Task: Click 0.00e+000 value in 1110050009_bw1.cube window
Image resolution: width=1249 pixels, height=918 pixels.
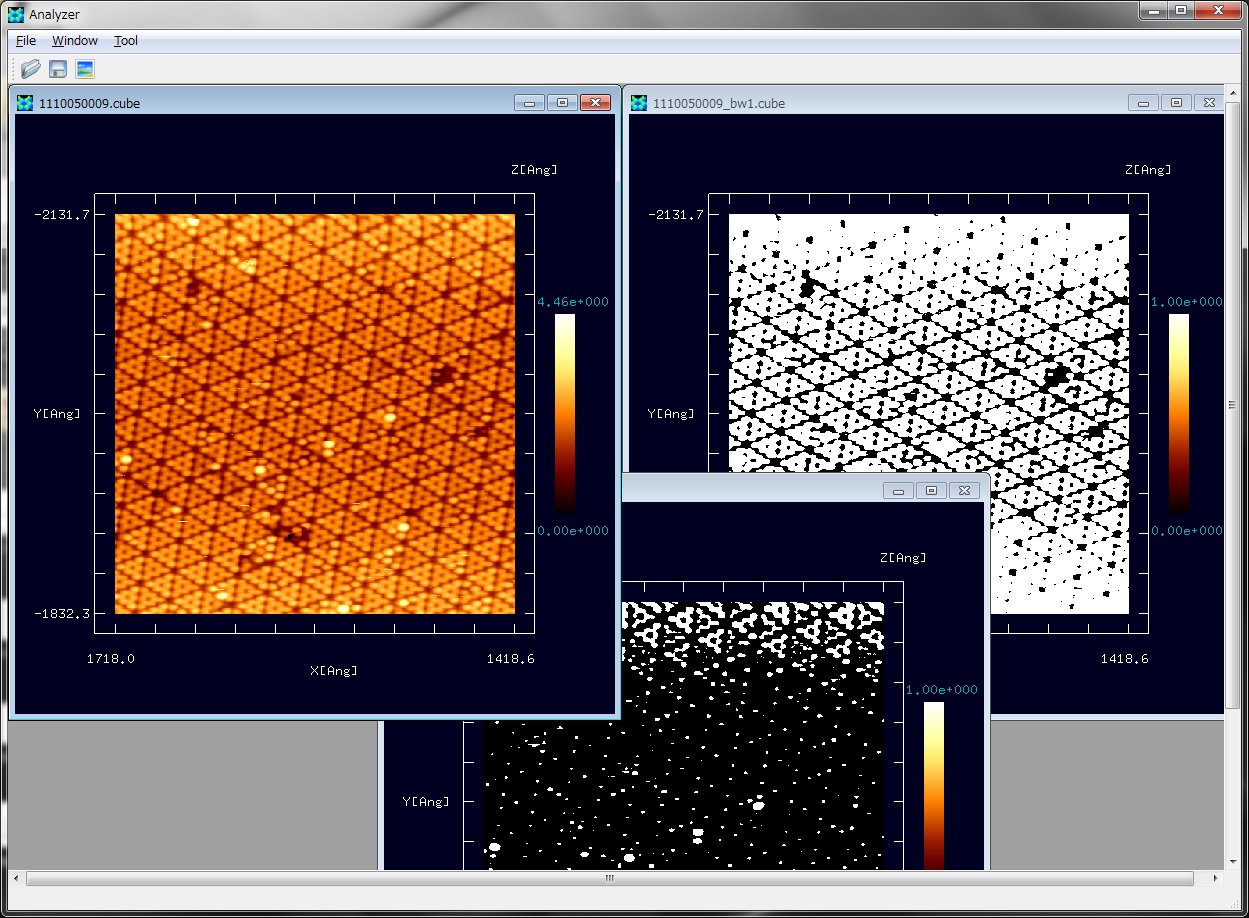Action: (1187, 531)
